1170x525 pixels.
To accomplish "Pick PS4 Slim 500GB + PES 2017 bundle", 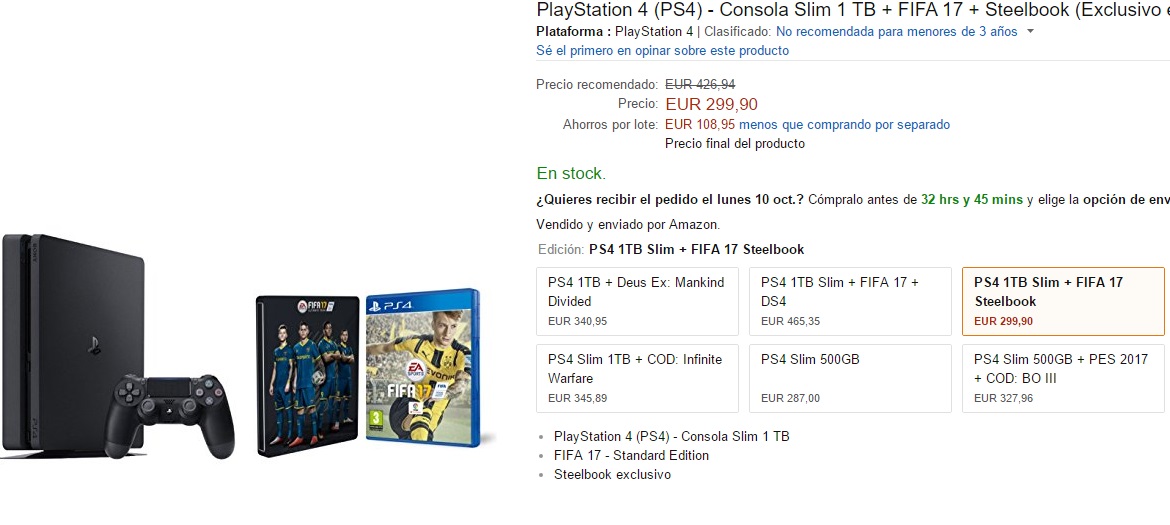I will coord(1063,378).
